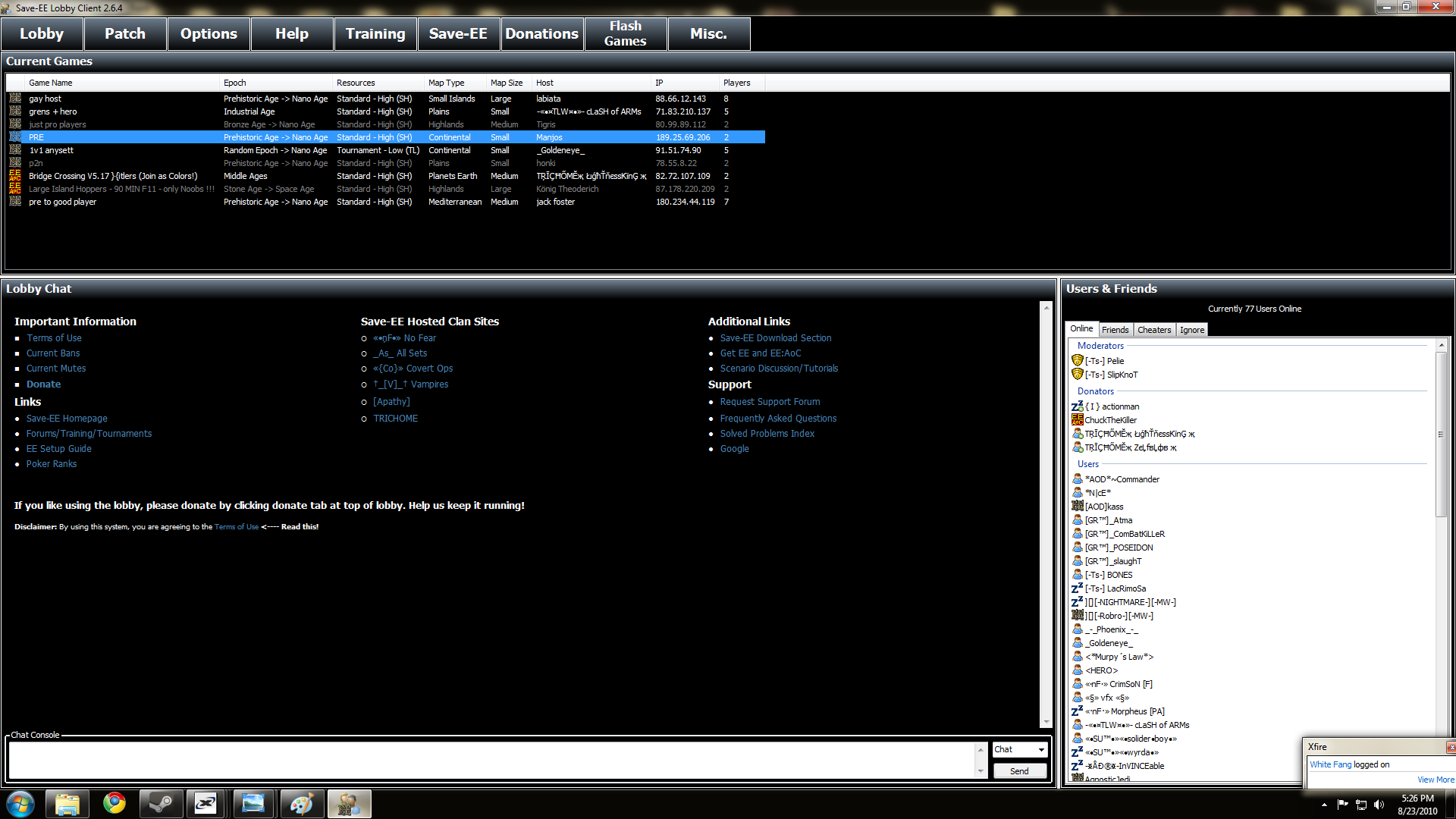The width and height of the screenshot is (1456, 819).
Task: Switch to the Friends tab
Action: click(x=1115, y=330)
